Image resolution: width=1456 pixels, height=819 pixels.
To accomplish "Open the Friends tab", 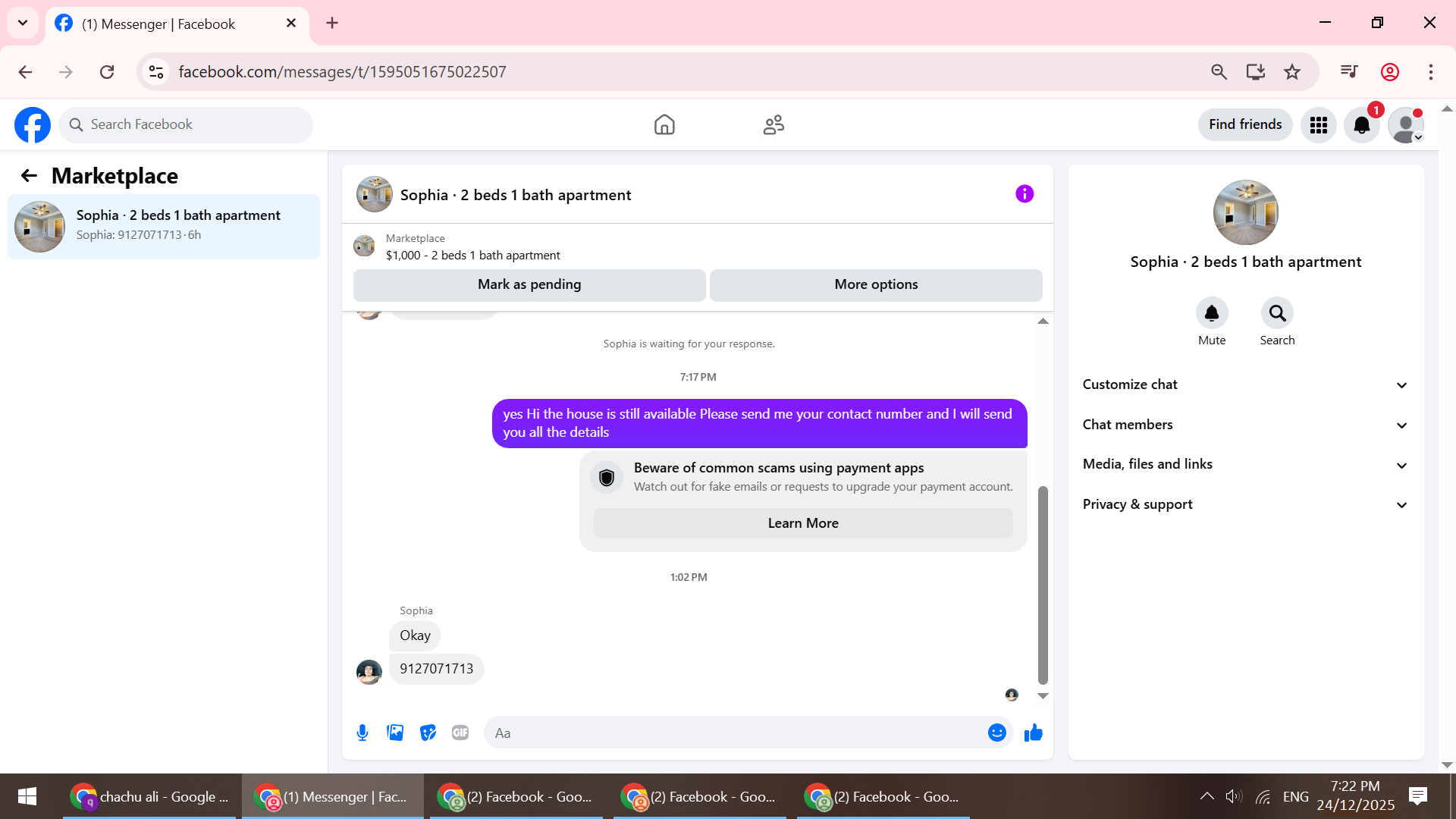I will pos(773,124).
